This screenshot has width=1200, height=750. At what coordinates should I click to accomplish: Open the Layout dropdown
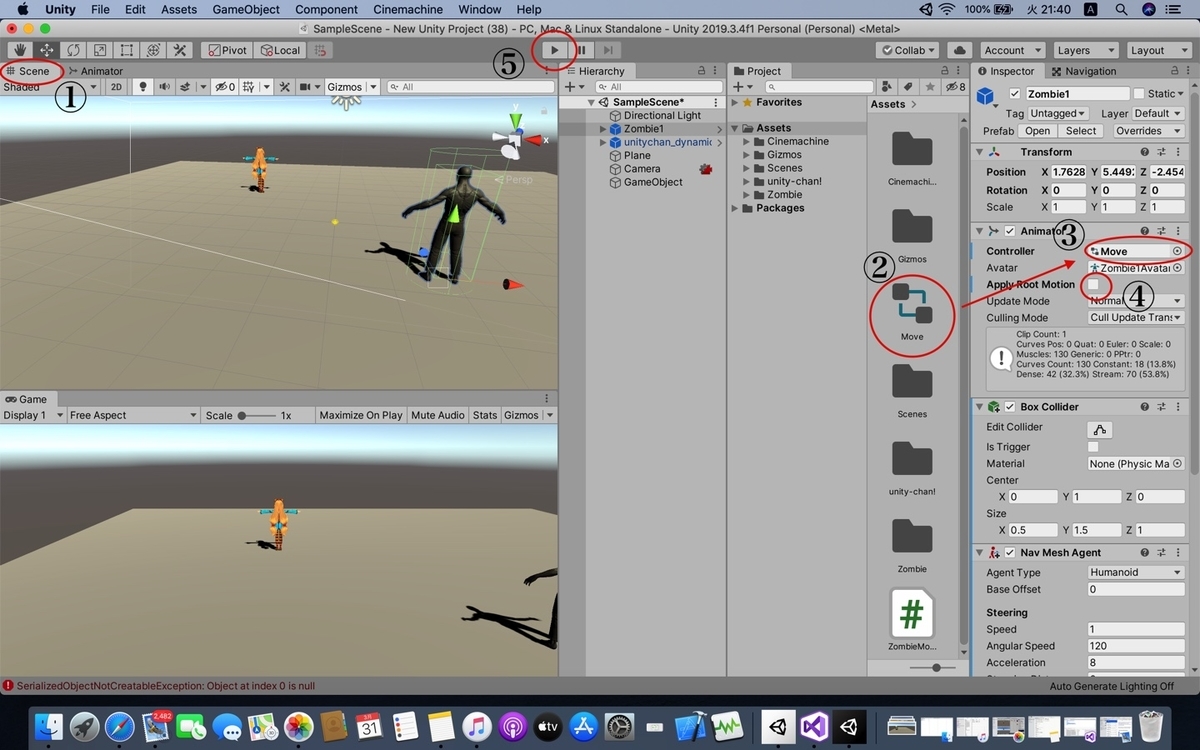(x=1159, y=50)
